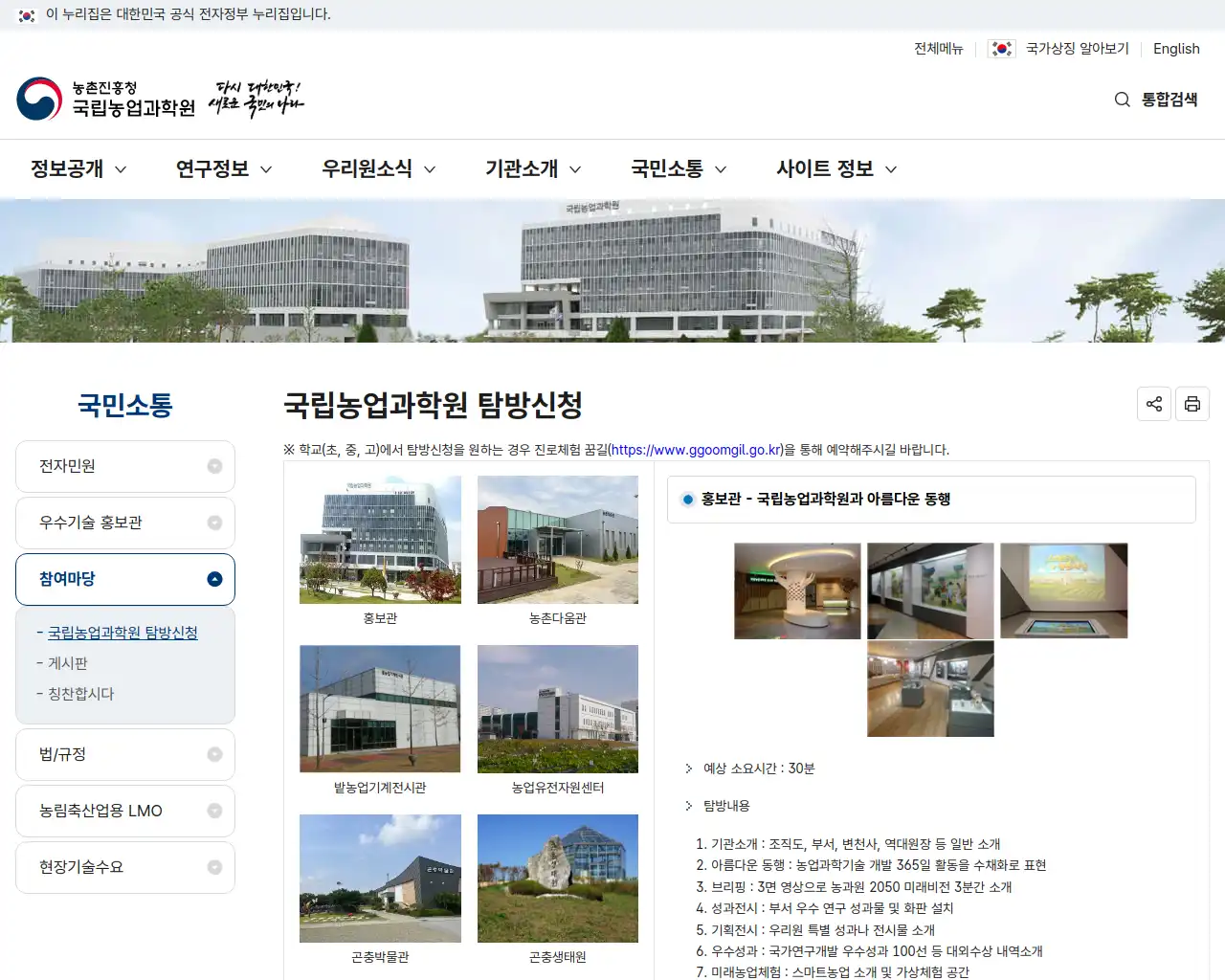This screenshot has height=980, width=1225.
Task: Expand 탐방내용 arrow bullet
Action: click(x=688, y=806)
